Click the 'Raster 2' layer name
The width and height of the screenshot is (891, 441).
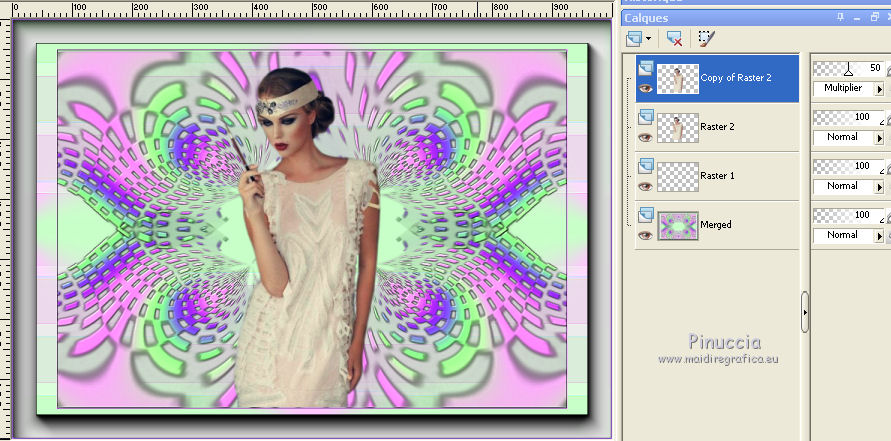tap(717, 127)
